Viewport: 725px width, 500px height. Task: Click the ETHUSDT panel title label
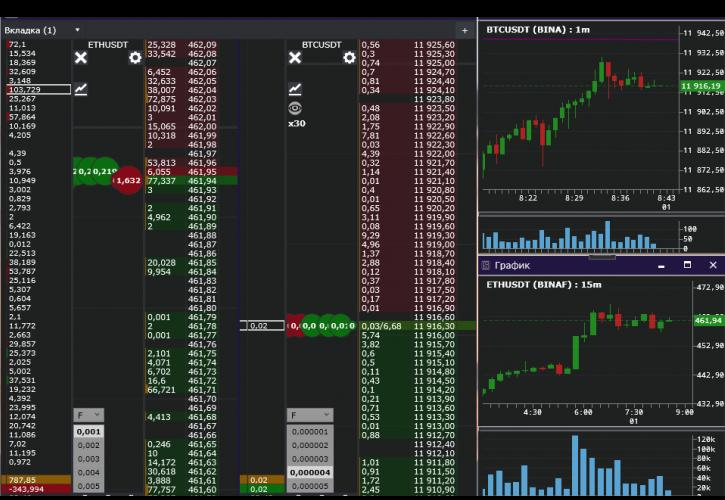coord(108,45)
